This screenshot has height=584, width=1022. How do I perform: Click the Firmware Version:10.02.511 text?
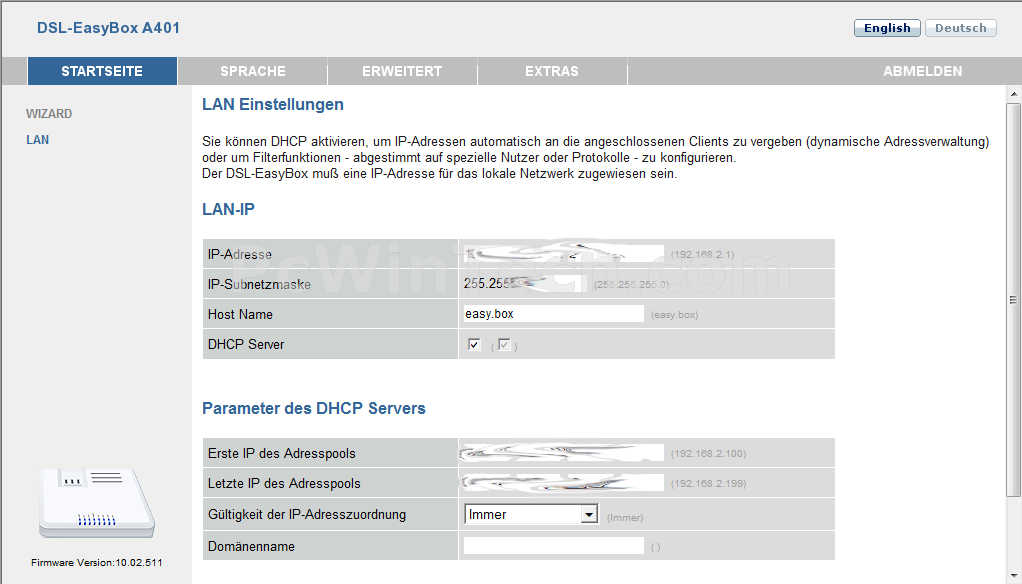point(96,562)
